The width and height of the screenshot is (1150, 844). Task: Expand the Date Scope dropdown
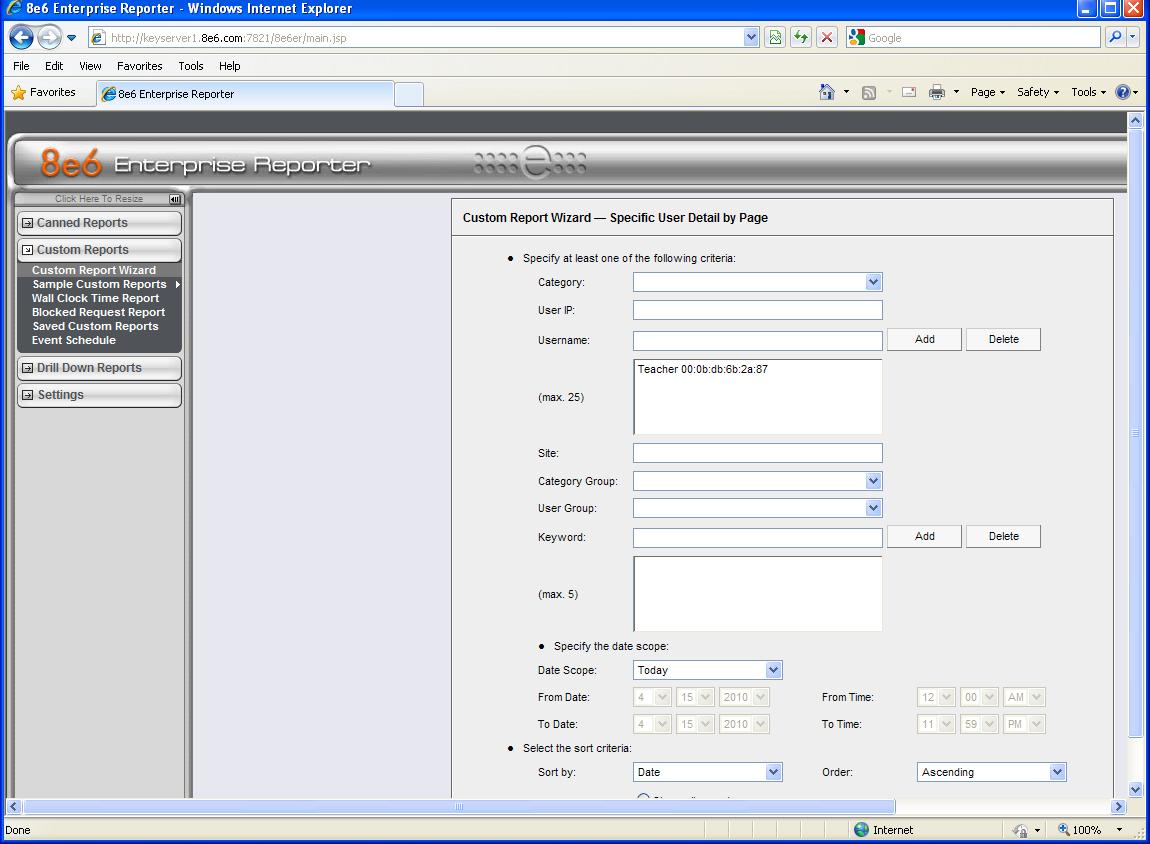point(773,670)
